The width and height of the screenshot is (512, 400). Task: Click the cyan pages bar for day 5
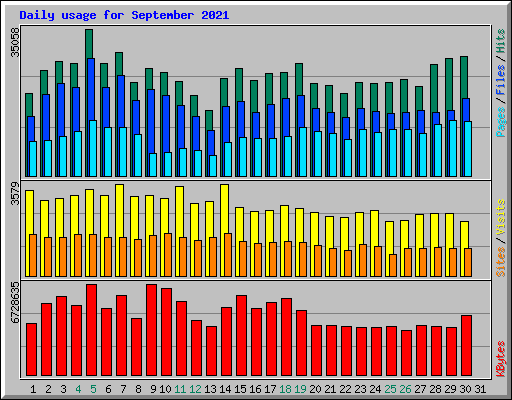93,149
